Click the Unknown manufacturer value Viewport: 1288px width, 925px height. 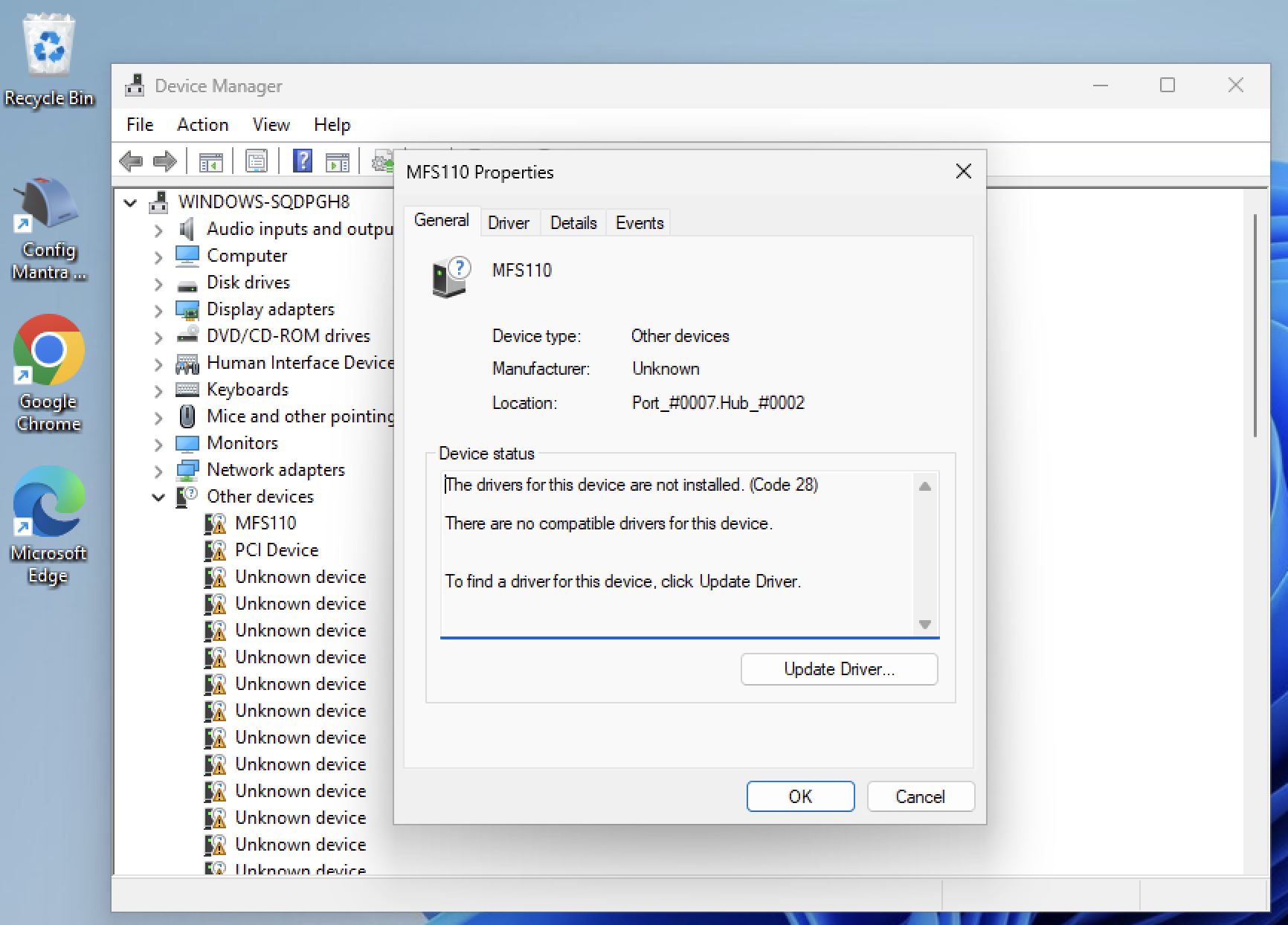tap(666, 369)
